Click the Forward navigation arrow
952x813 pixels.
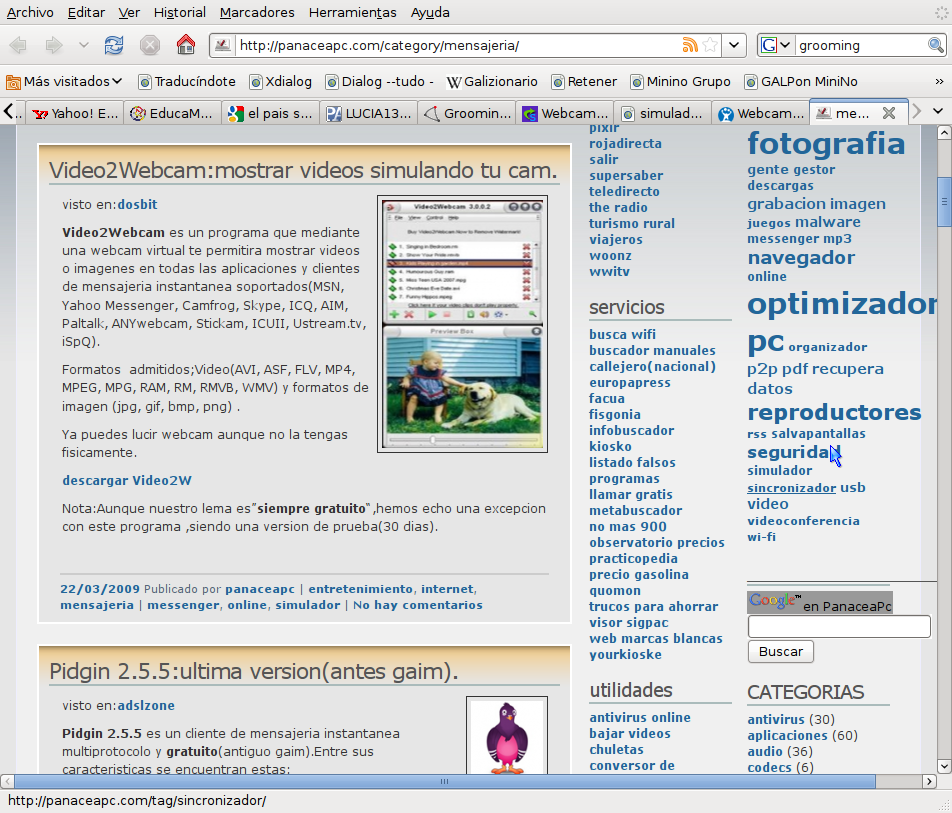point(54,45)
